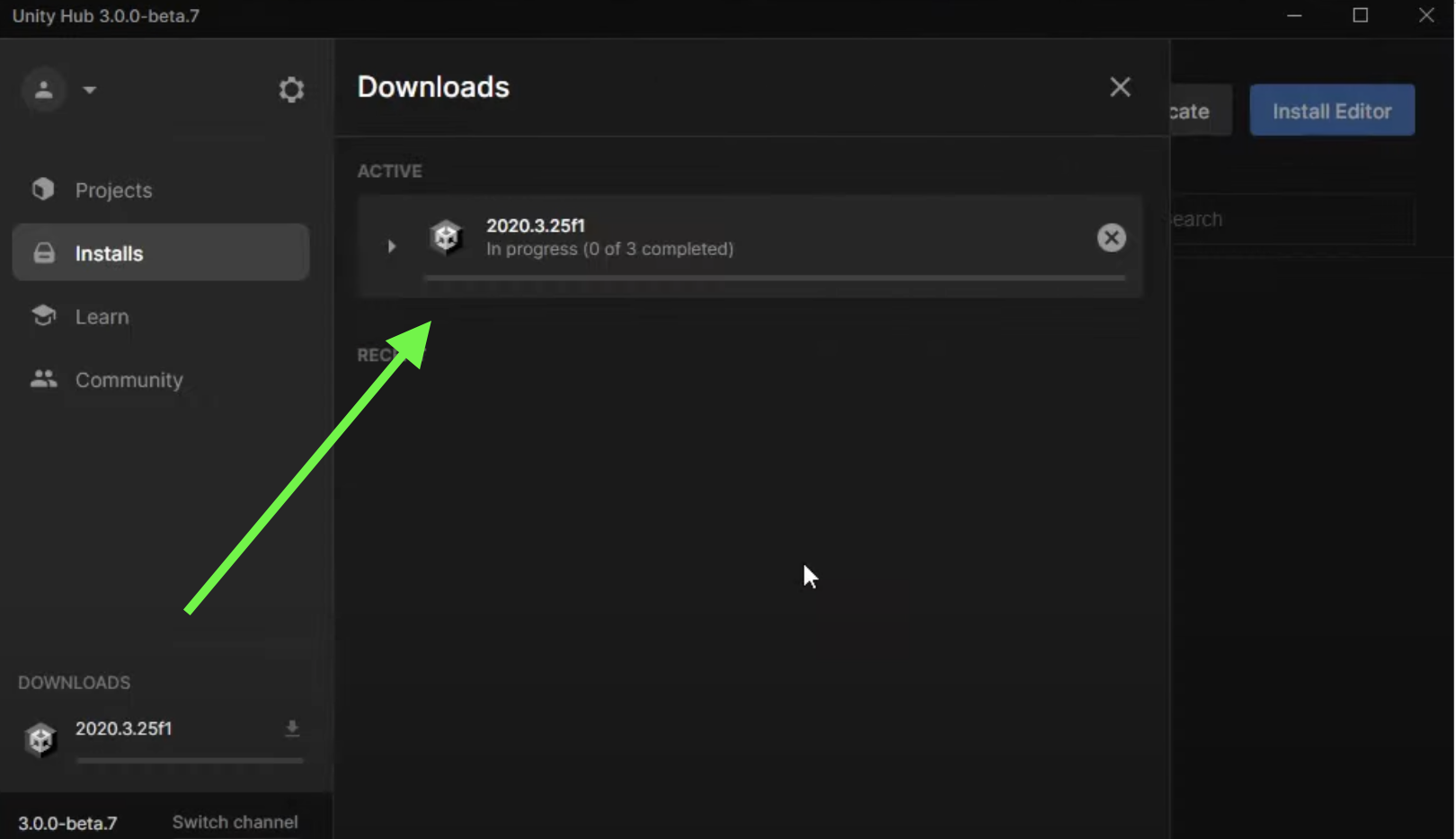Click the partially hidden Locate button
This screenshot has height=839, width=1456.
1201,110
